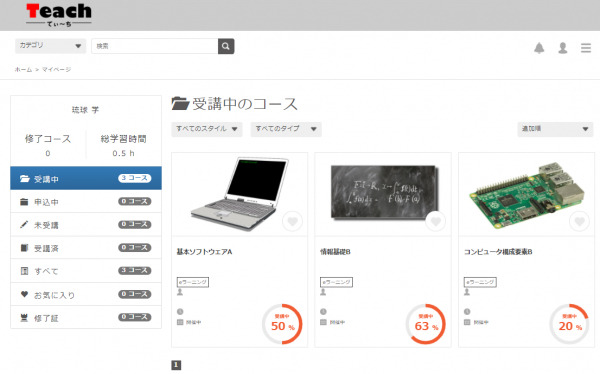
Task: Toggle heart on コンピュータ構成要素B course
Action: click(x=579, y=221)
